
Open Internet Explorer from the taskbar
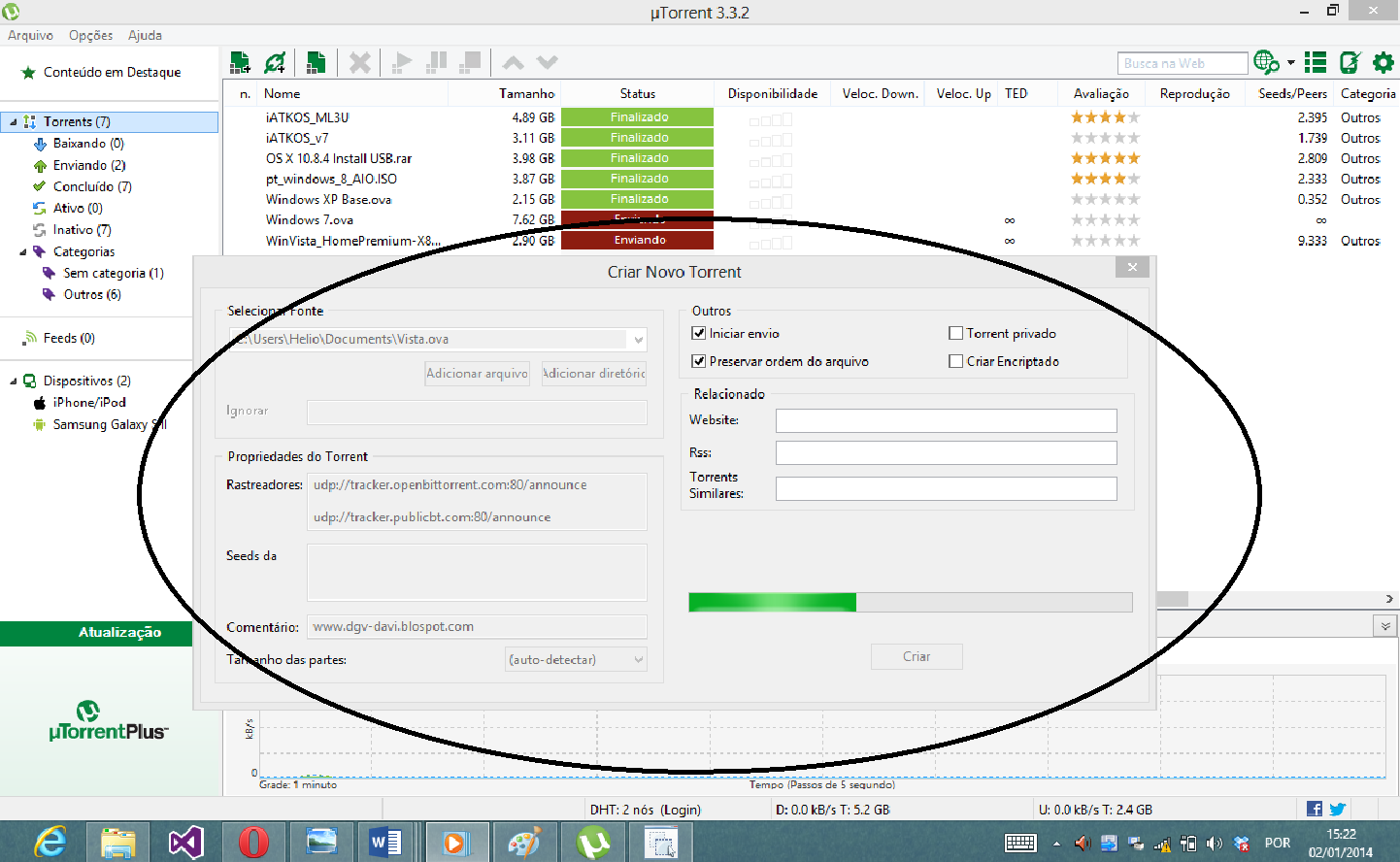50,842
